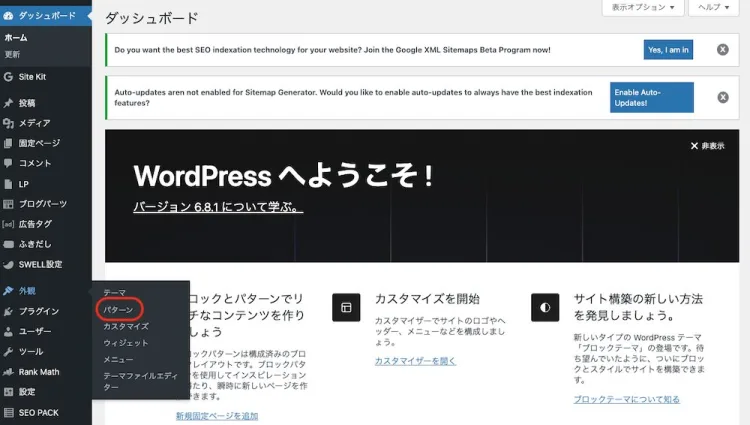Open ホーム under Dashboard menu
Image resolution: width=750 pixels, height=425 pixels.
click(x=16, y=38)
